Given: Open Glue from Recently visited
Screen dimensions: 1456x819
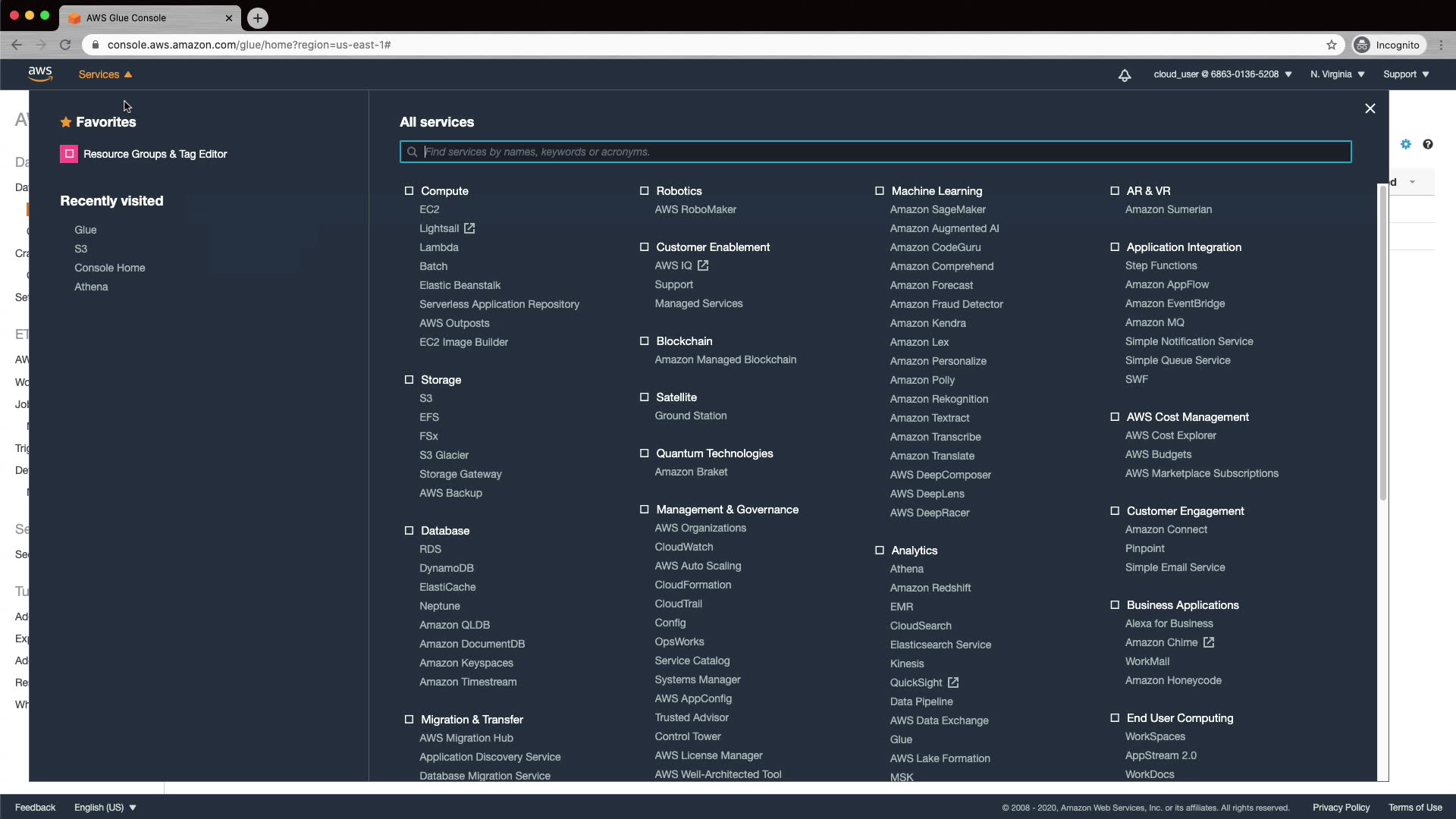Looking at the screenshot, I should pos(86,230).
